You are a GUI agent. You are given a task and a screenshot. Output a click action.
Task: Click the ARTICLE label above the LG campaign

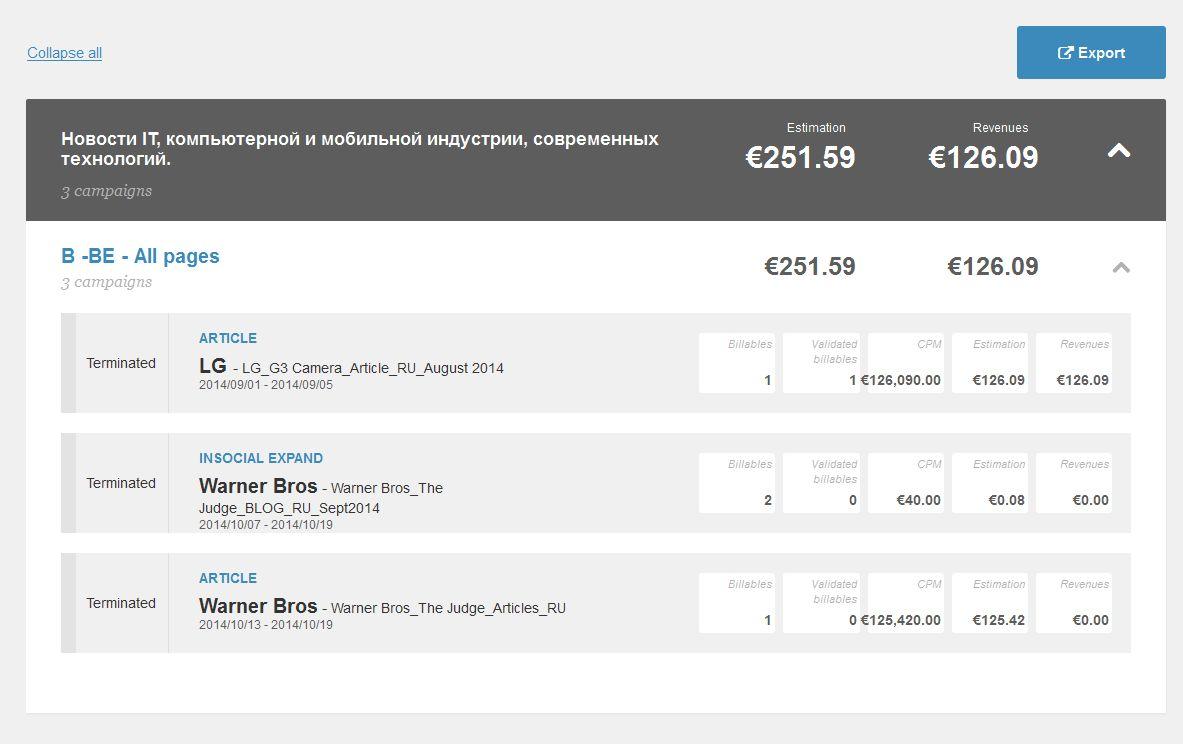click(228, 338)
